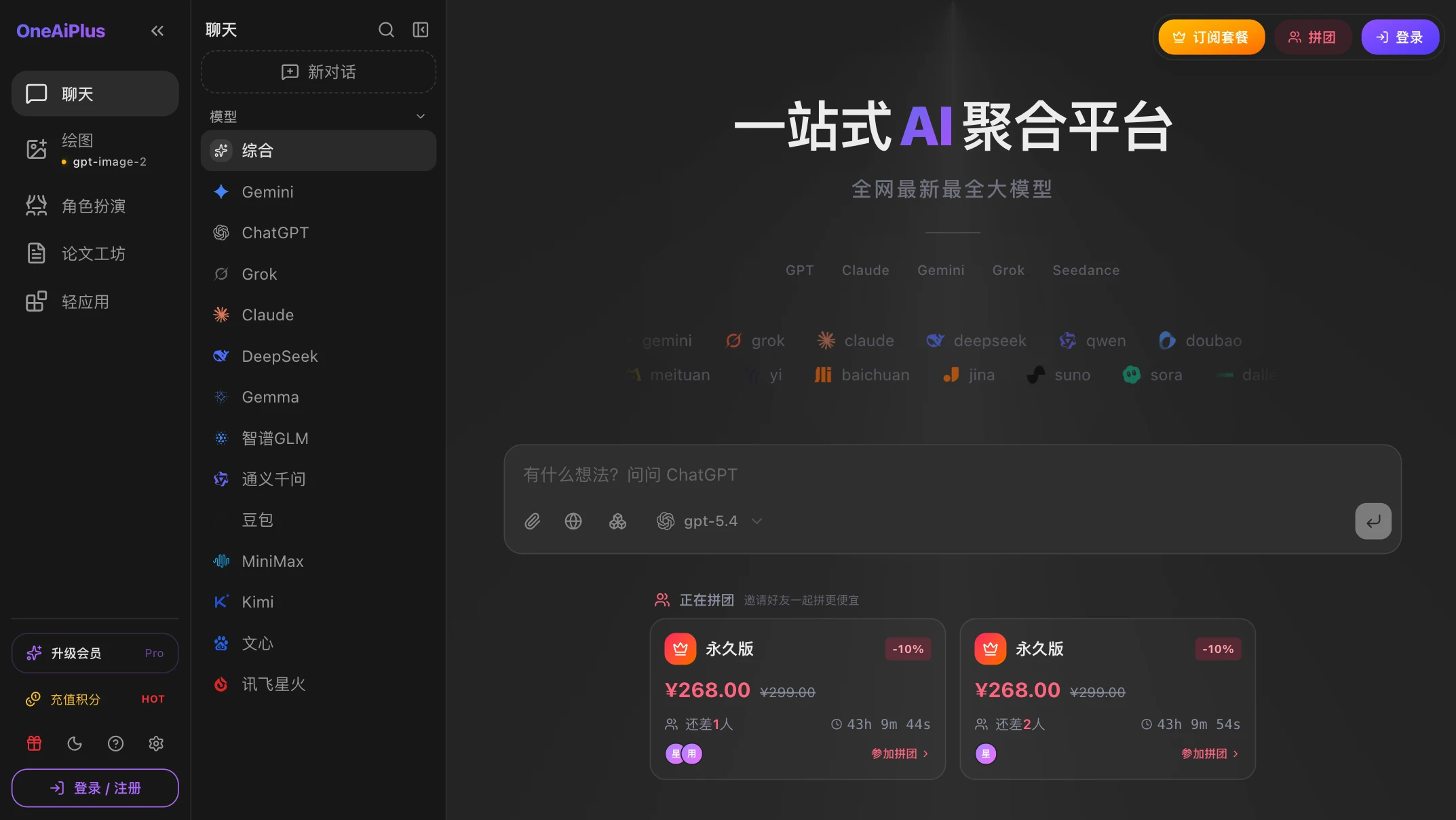Click the MiniMax waveform icon
Screen dimensions: 1456x820
221,561
